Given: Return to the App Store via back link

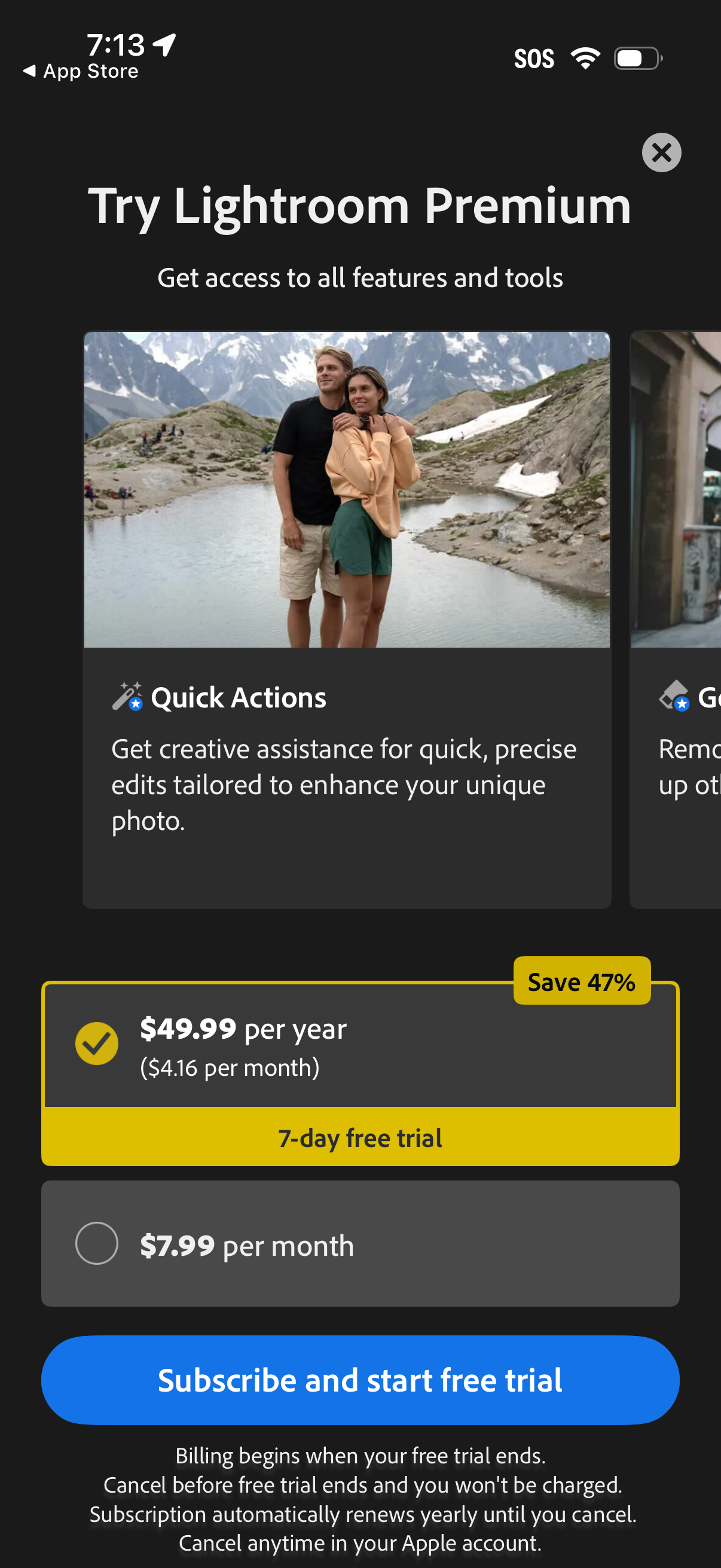Looking at the screenshot, I should (81, 71).
